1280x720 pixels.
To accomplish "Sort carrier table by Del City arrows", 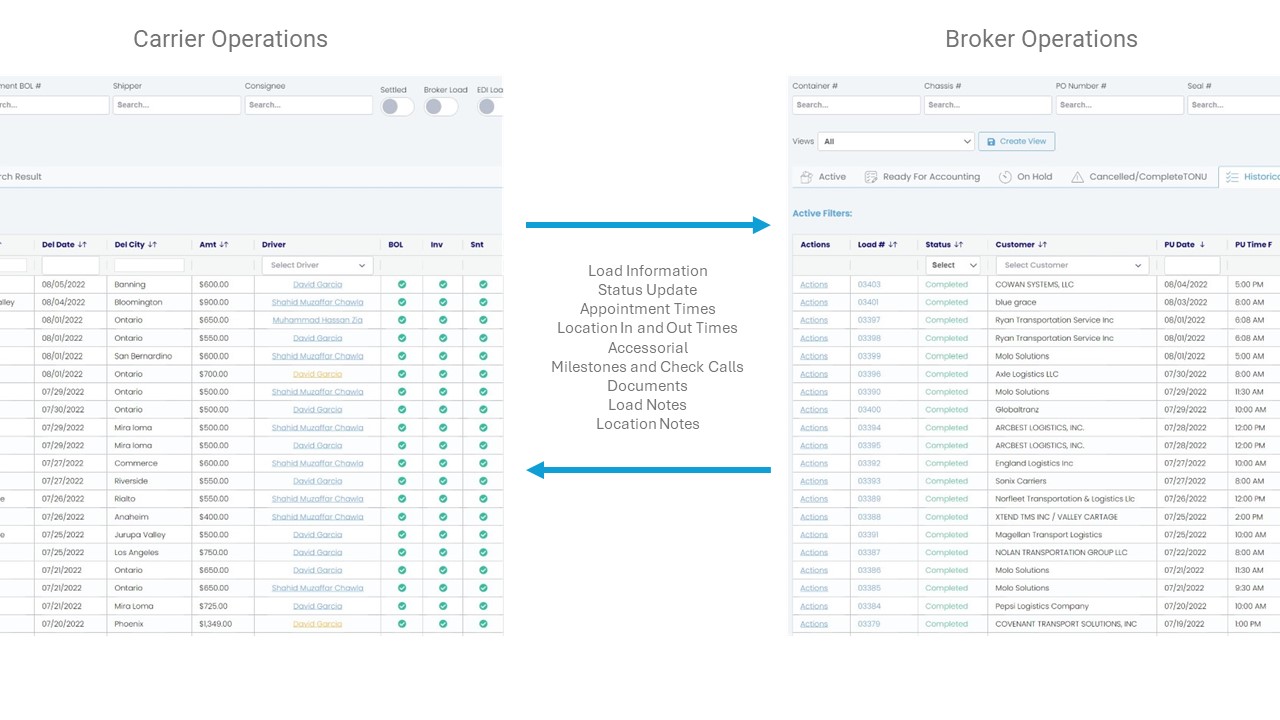I will click(x=152, y=245).
